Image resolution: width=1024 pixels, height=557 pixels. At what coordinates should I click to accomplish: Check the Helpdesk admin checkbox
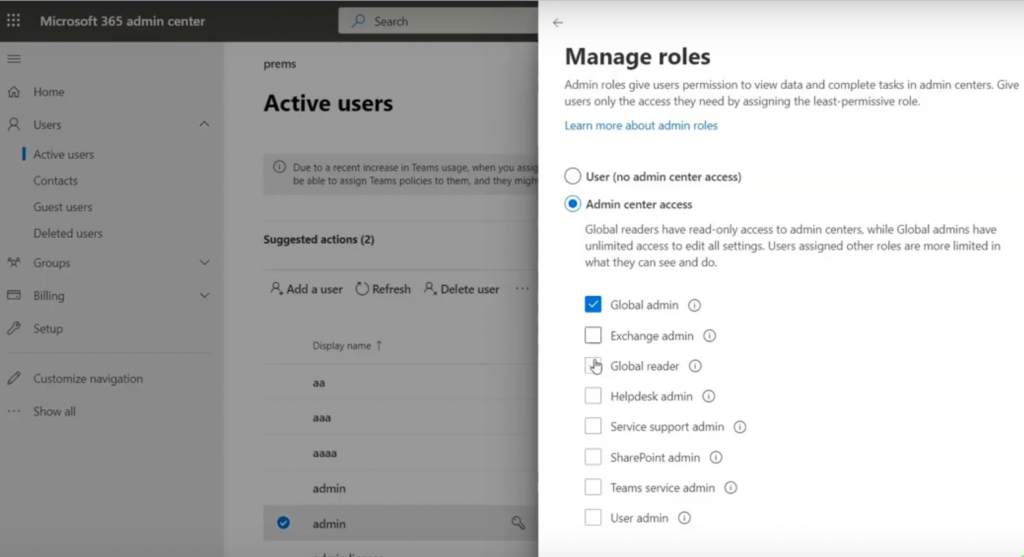(x=593, y=396)
